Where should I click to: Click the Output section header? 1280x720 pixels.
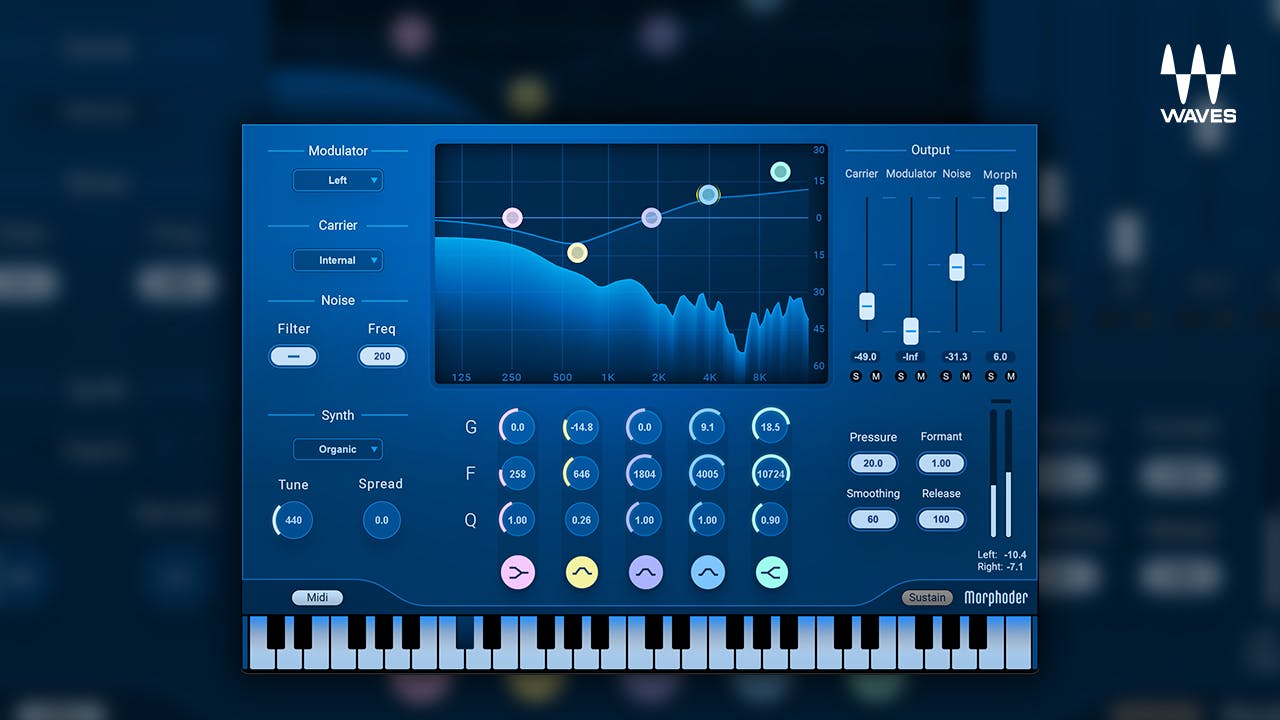tap(930, 150)
